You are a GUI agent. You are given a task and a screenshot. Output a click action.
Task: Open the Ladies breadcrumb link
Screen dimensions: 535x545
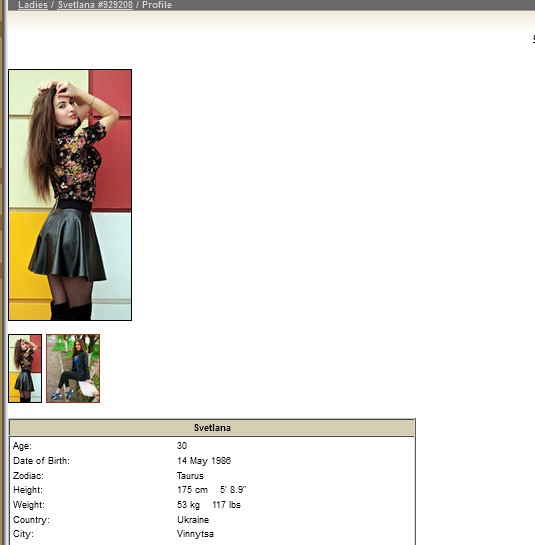point(33,5)
